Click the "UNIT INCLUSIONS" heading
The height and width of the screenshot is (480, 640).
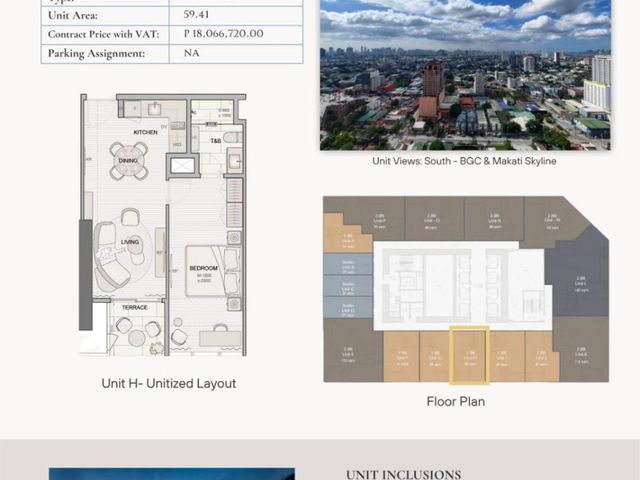click(x=404, y=474)
